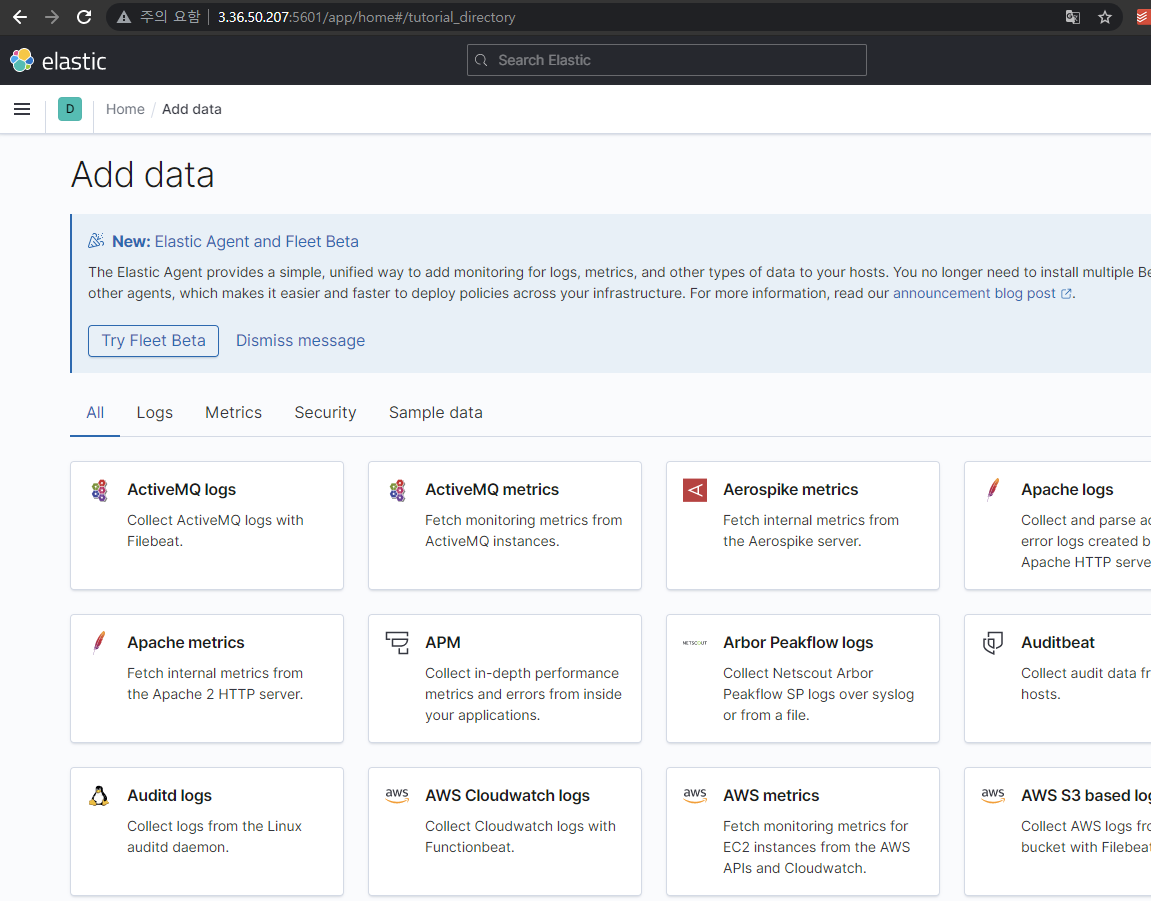The image size is (1151, 901).
Task: Open the D space selector avatar
Action: (x=70, y=109)
